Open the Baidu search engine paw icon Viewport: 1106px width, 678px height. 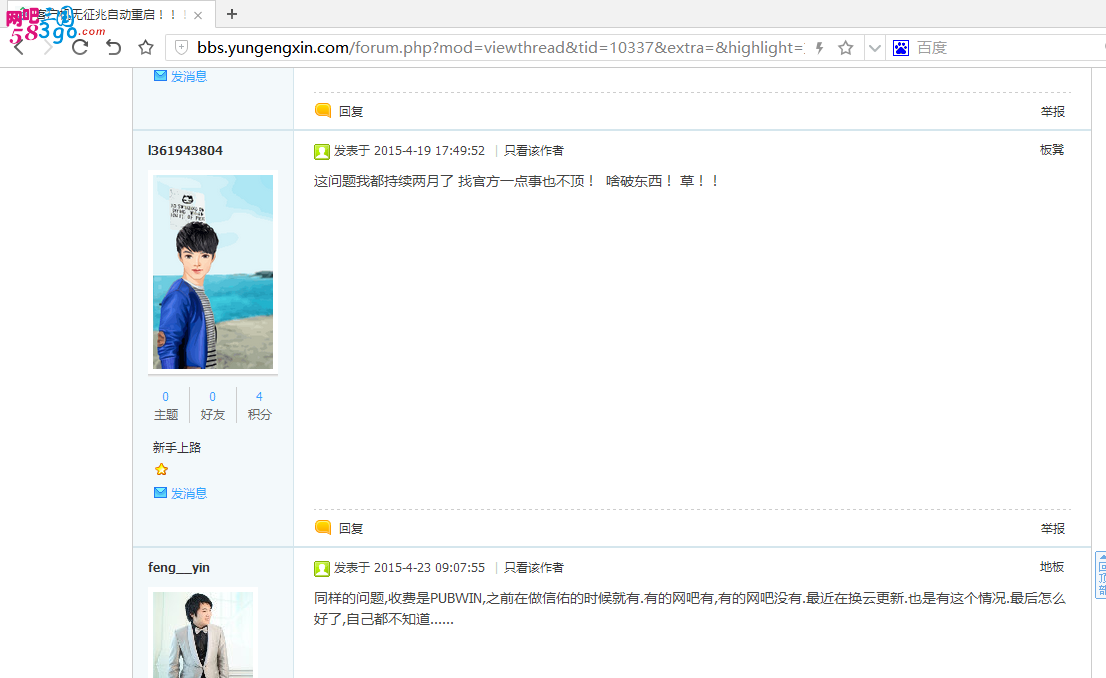tap(901, 48)
